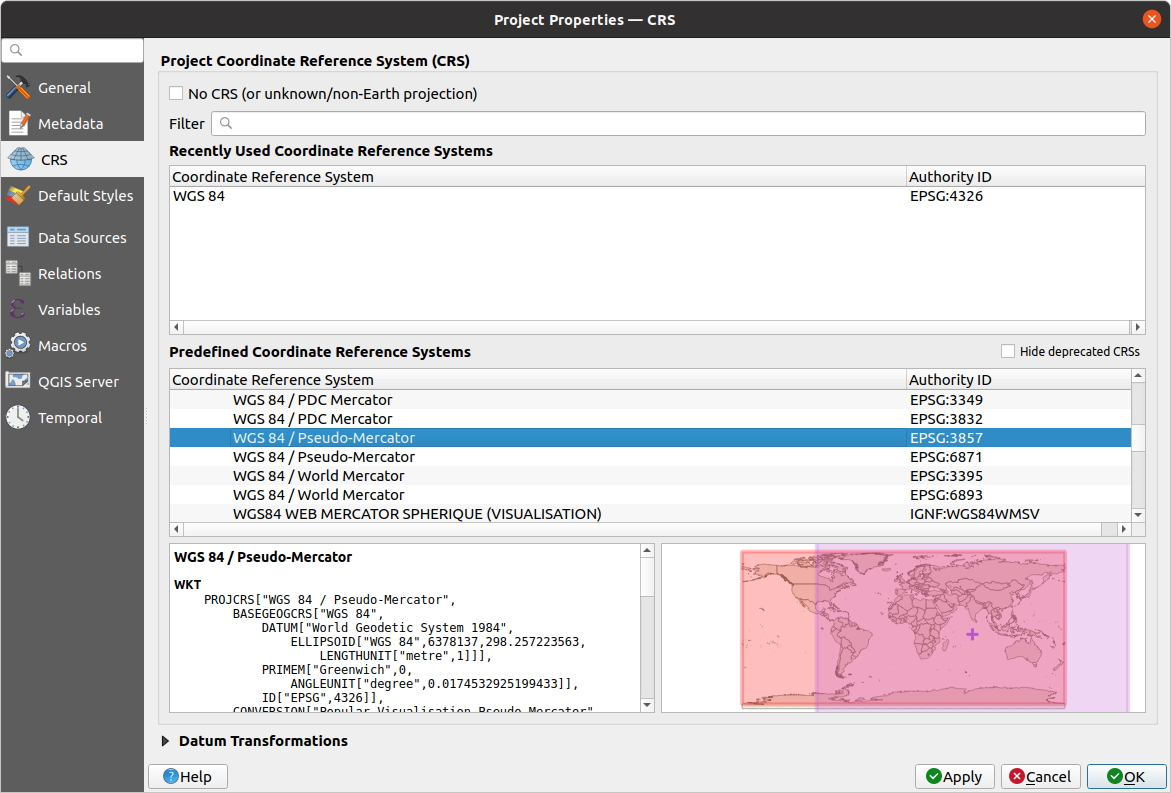Click the Macros gear icon
Image resolution: width=1171 pixels, height=793 pixels.
point(18,346)
